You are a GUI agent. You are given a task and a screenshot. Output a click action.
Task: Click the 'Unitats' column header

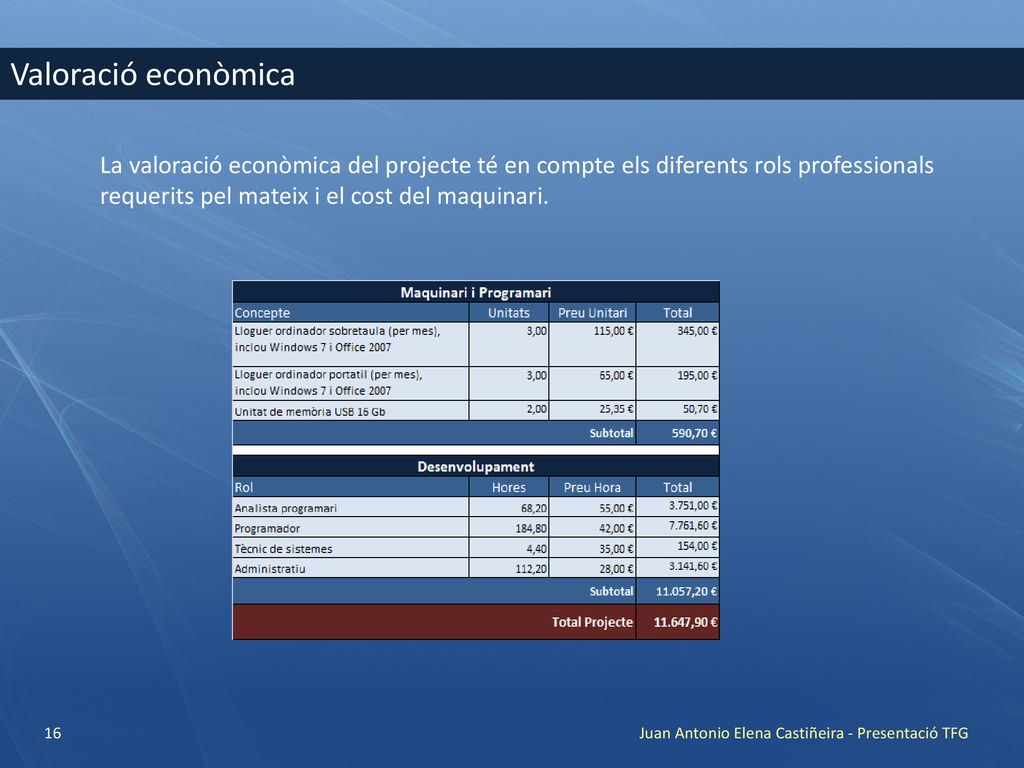(x=509, y=313)
